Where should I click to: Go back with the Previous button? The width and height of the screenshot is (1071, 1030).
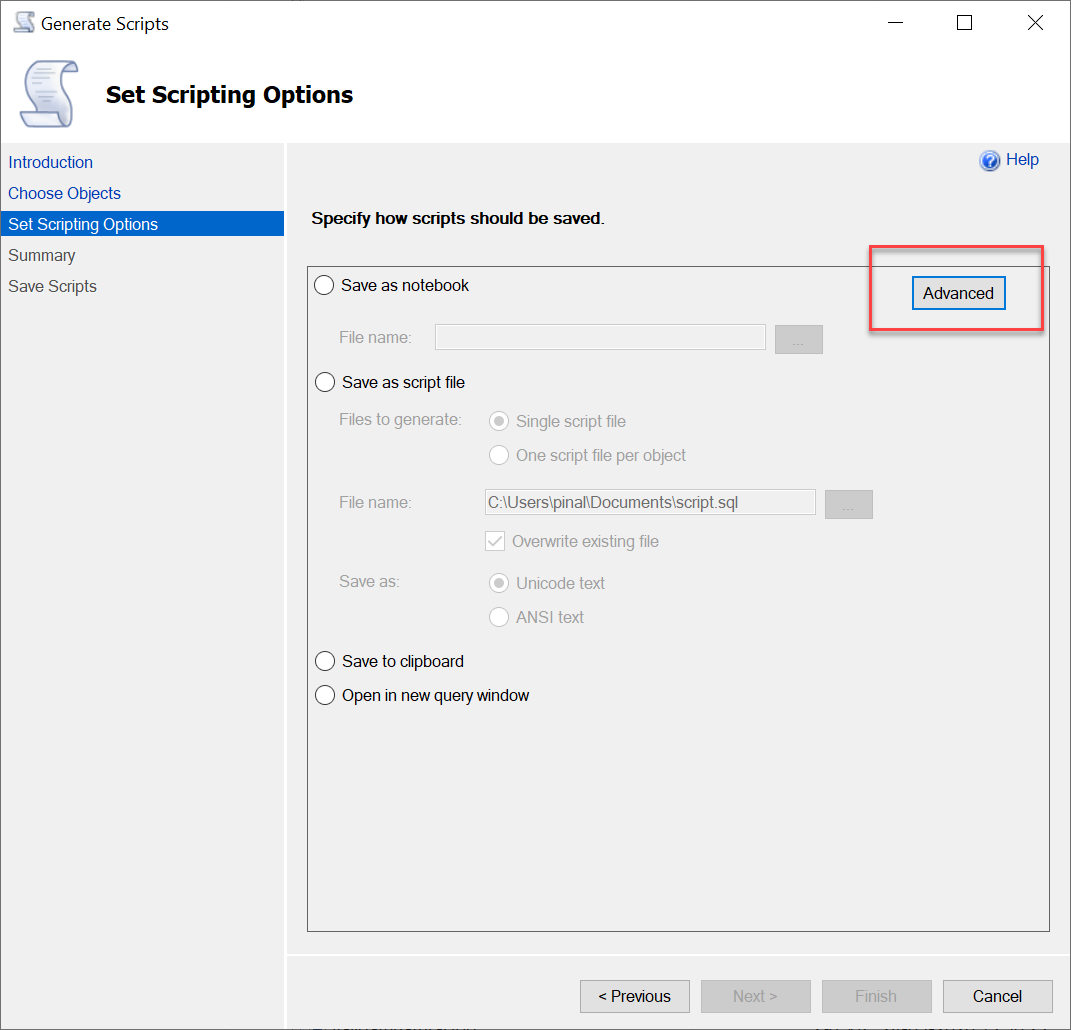[635, 997]
